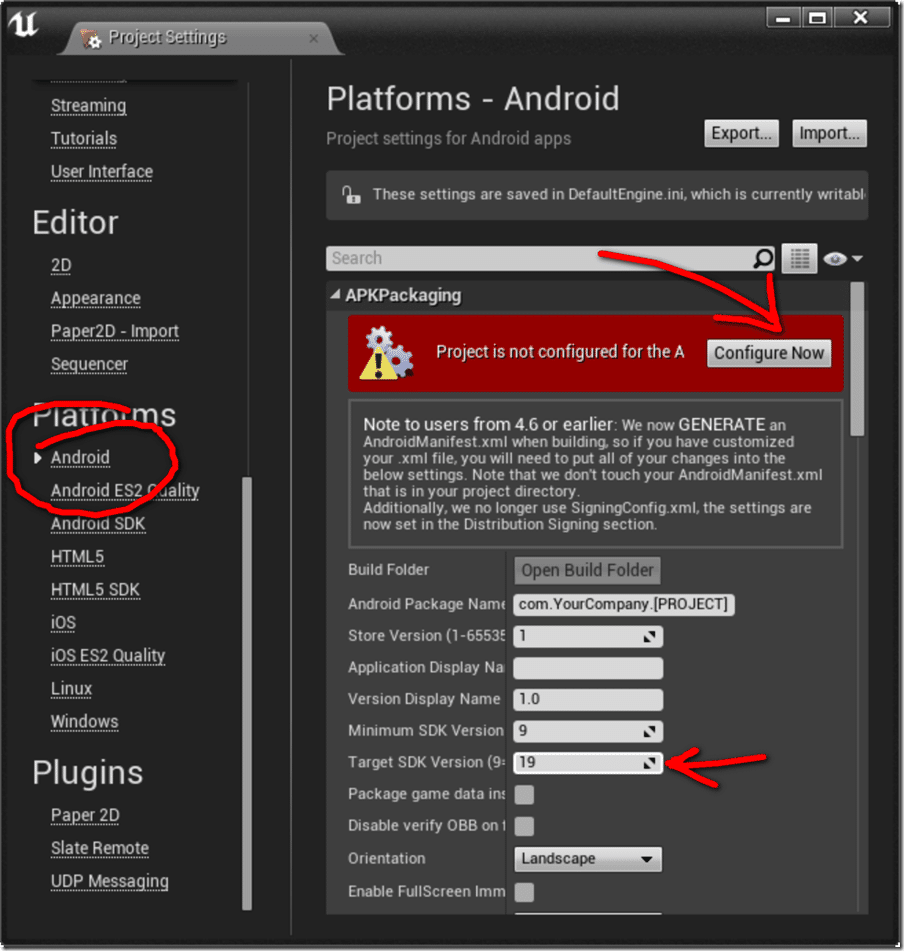Open the eye view options dropdown
This screenshot has height=951, width=904.
[x=842, y=259]
